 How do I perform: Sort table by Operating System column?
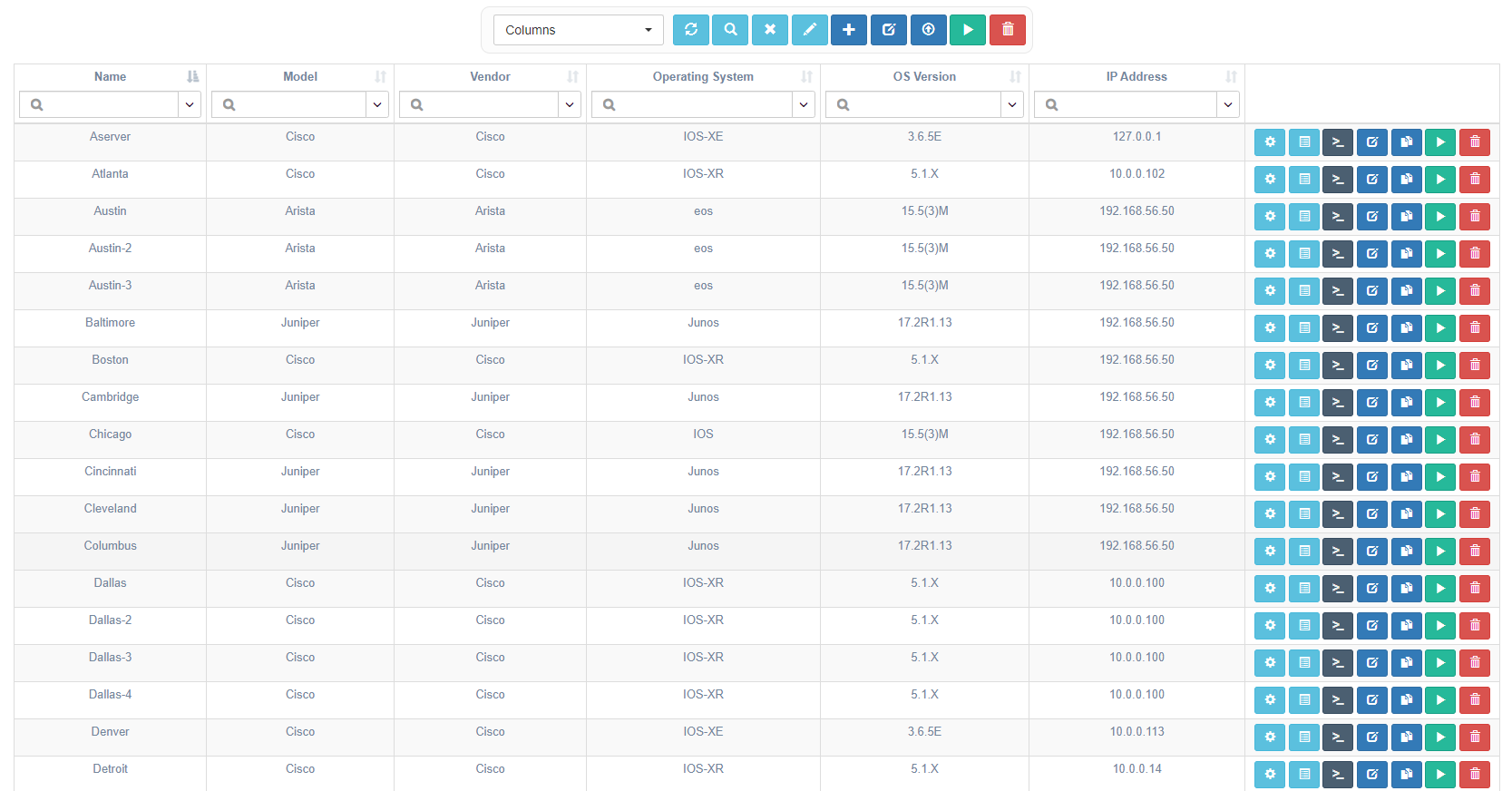806,77
